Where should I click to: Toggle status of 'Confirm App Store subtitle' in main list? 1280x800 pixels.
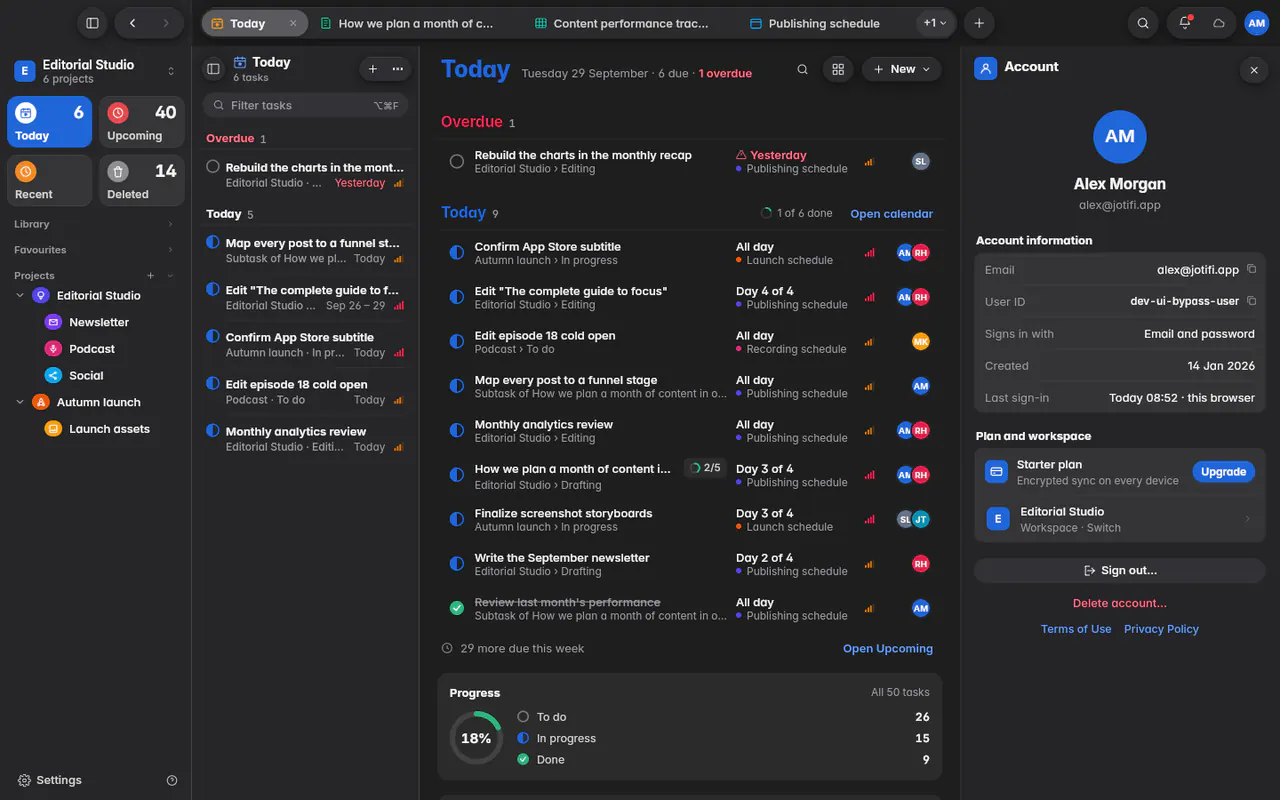coord(457,253)
